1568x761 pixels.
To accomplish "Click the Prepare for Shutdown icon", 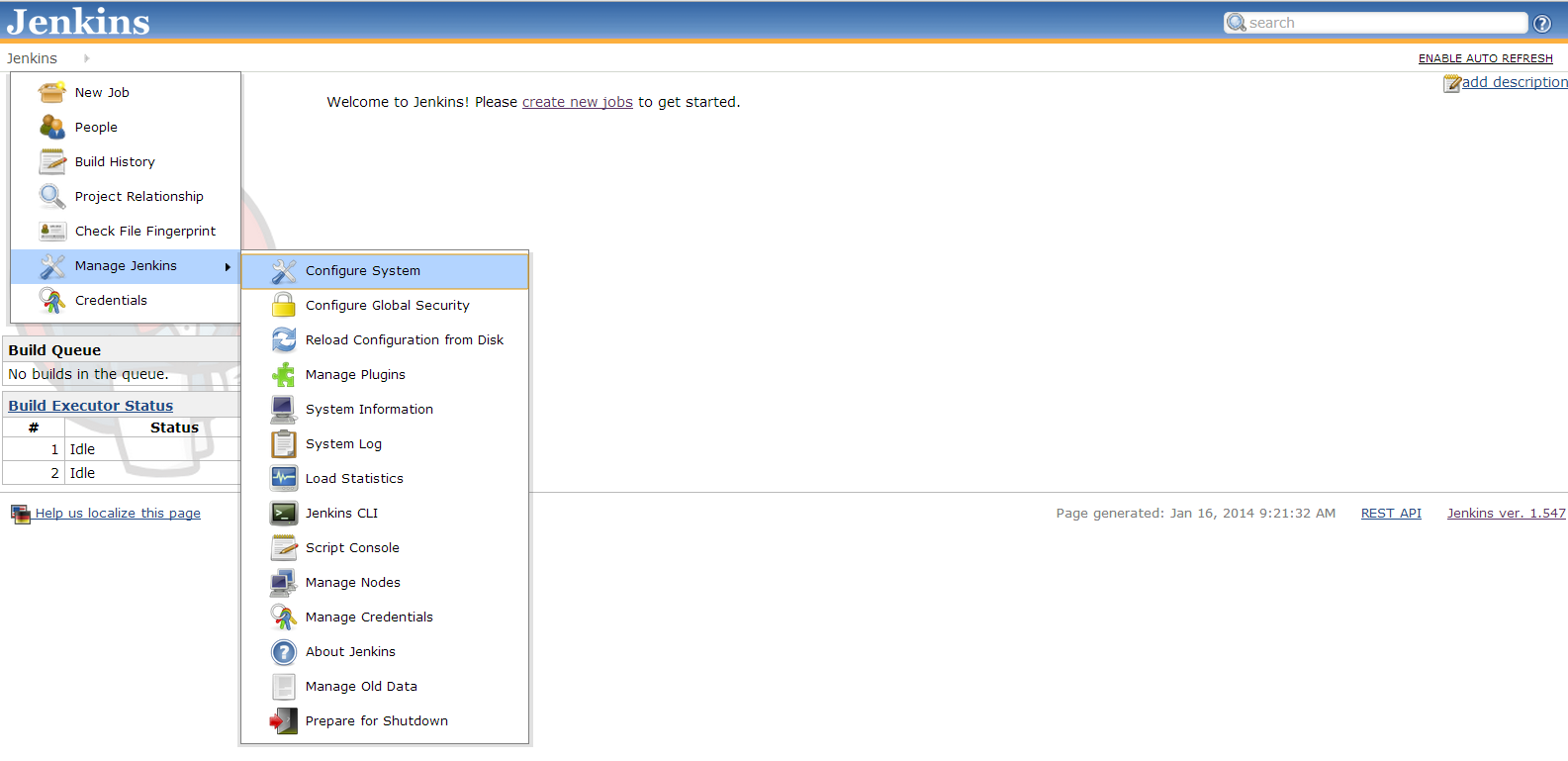I will [x=284, y=720].
